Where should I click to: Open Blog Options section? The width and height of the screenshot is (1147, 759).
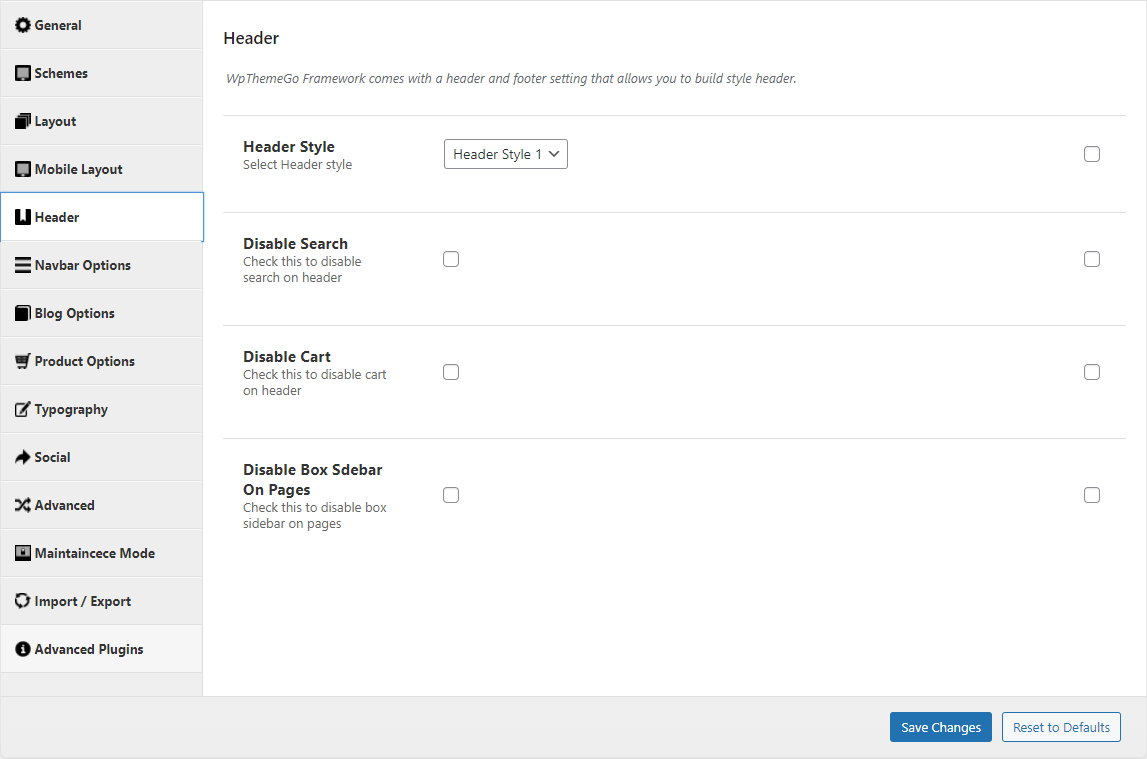pos(101,313)
